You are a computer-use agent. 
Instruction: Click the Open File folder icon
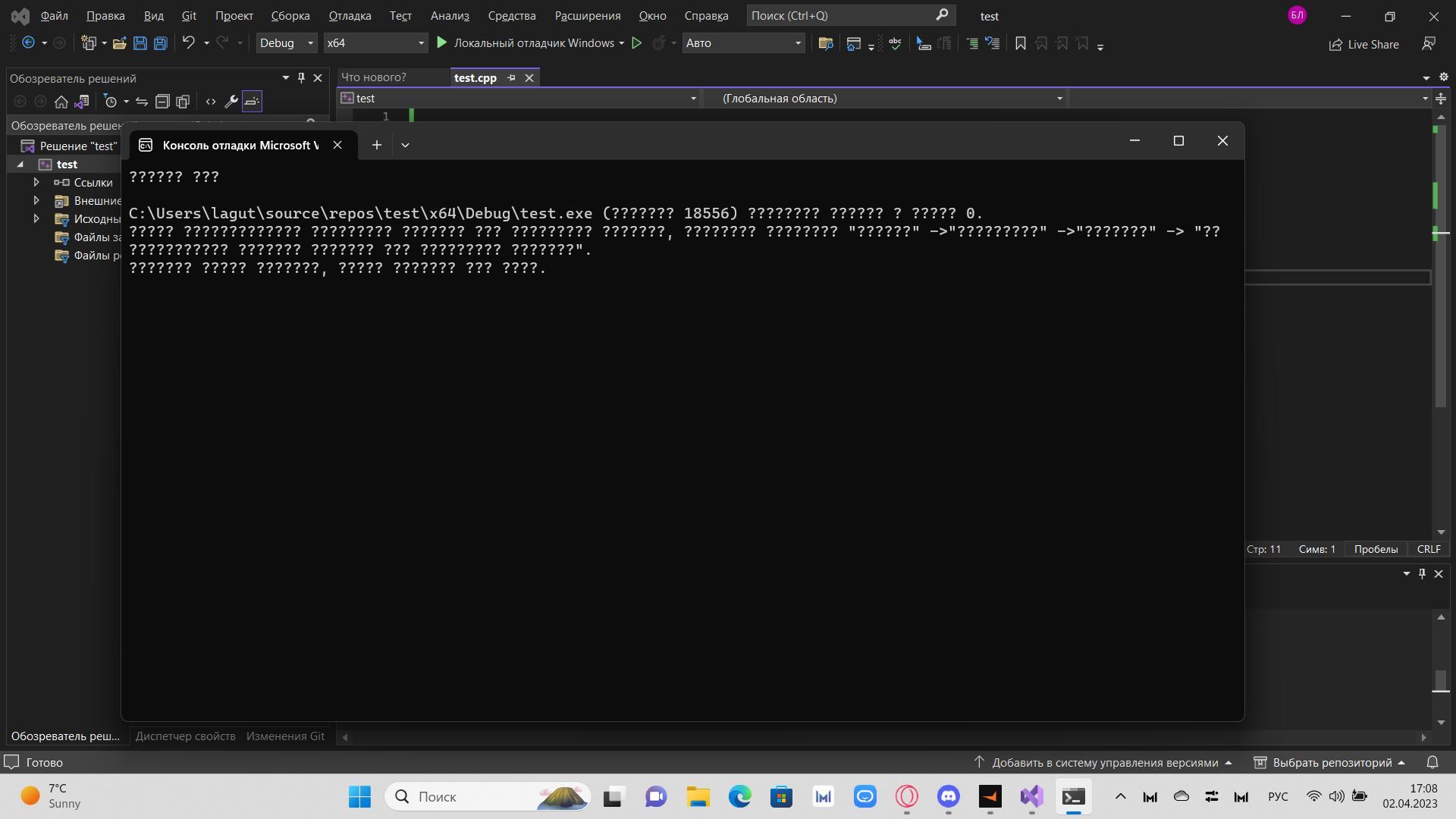pos(119,43)
